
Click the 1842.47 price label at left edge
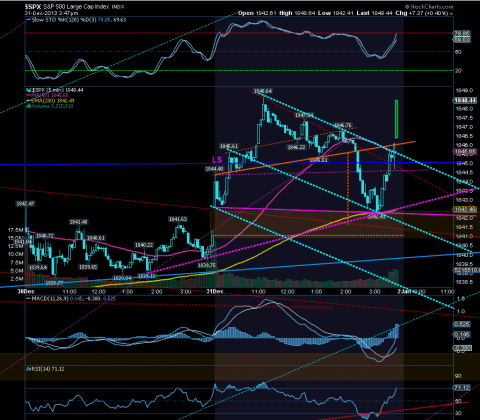[x=25, y=204]
